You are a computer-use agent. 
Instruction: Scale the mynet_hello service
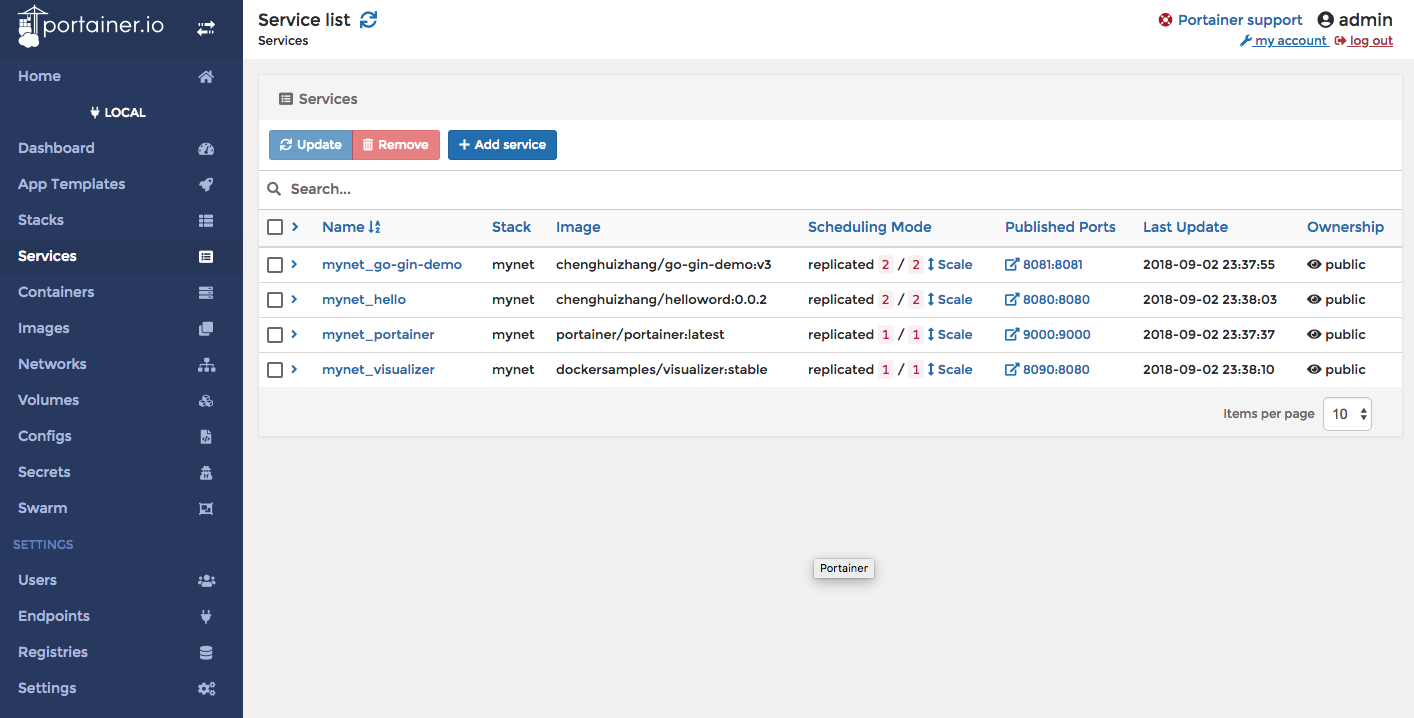pos(950,300)
